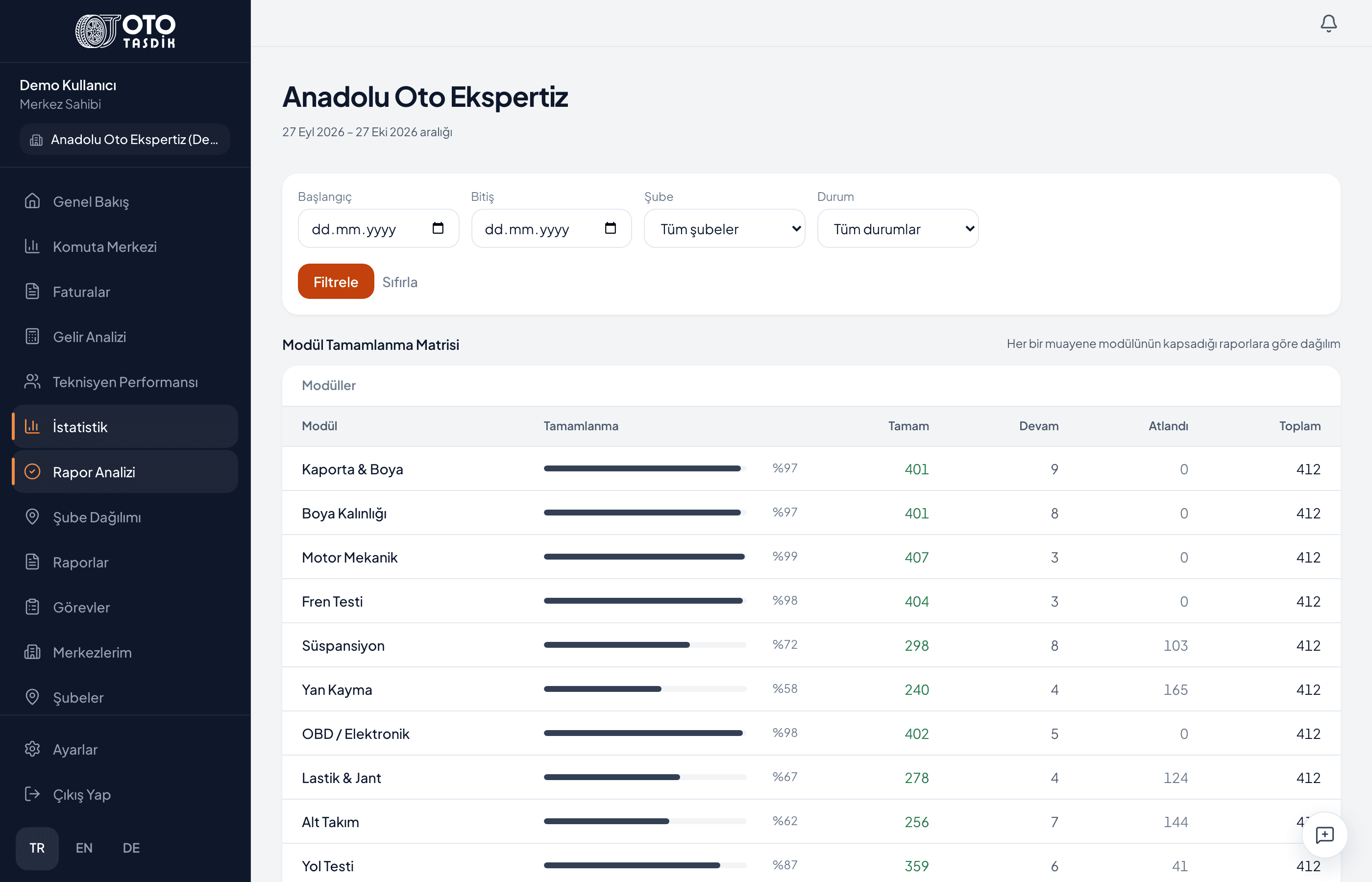
Task: Click the Toplam column header
Action: pyautogui.click(x=1300, y=426)
